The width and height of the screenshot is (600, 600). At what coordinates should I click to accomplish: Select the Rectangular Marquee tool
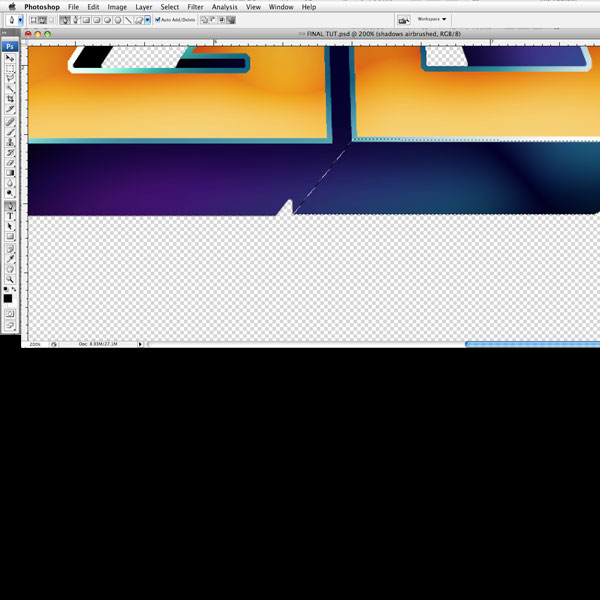(10, 68)
